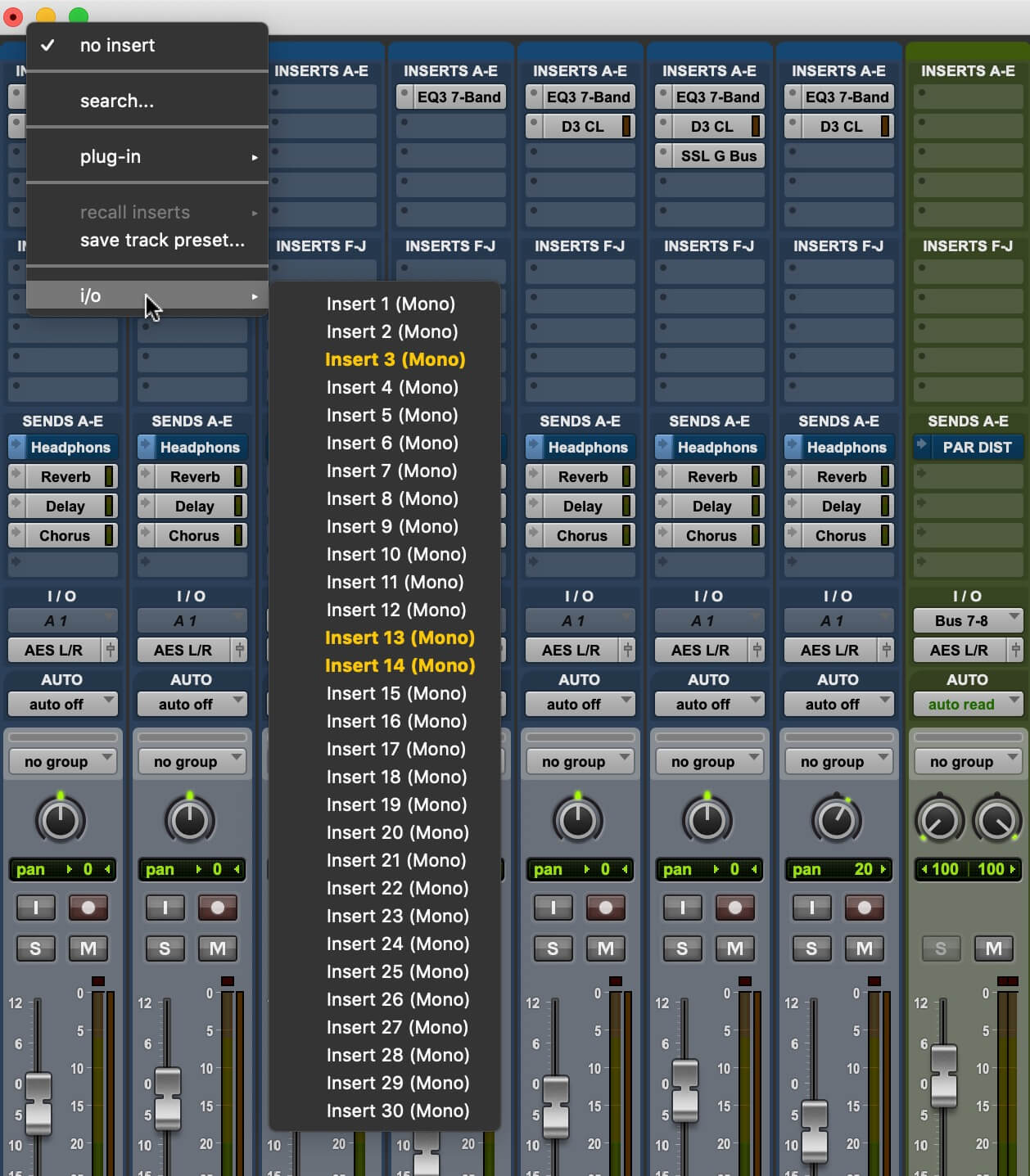Open the Reverb send on the SSL G Bus track
The width and height of the screenshot is (1030, 1176).
[712, 476]
